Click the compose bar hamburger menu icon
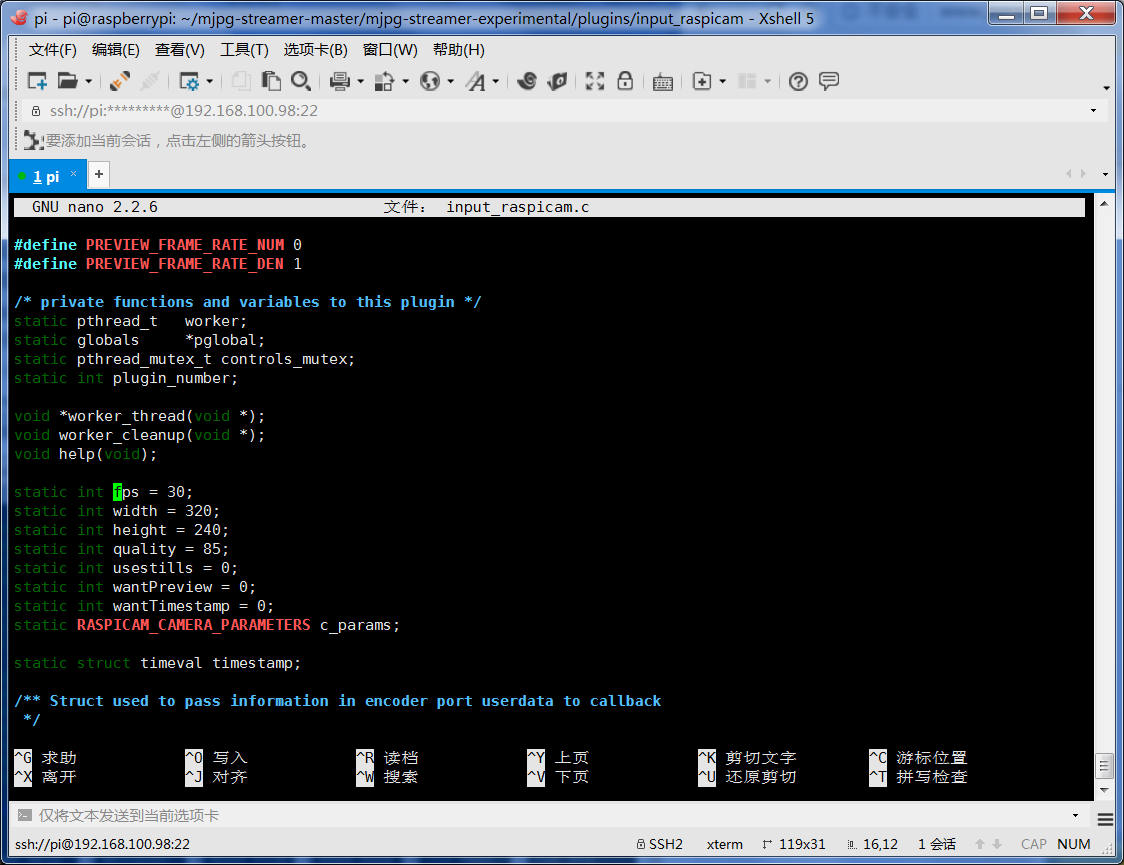This screenshot has width=1124, height=865. coord(1105,819)
